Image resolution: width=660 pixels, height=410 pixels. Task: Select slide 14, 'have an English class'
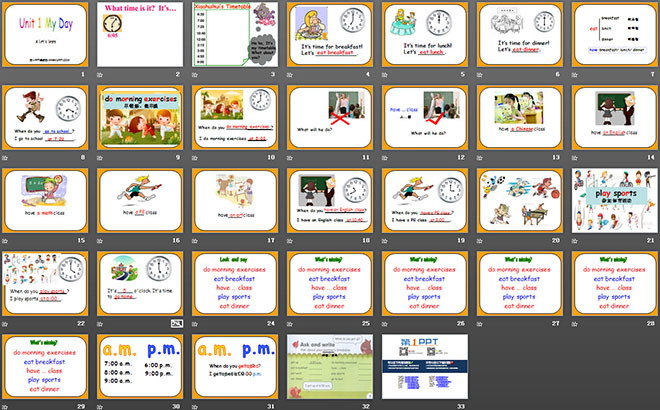pyautogui.click(x=615, y=117)
